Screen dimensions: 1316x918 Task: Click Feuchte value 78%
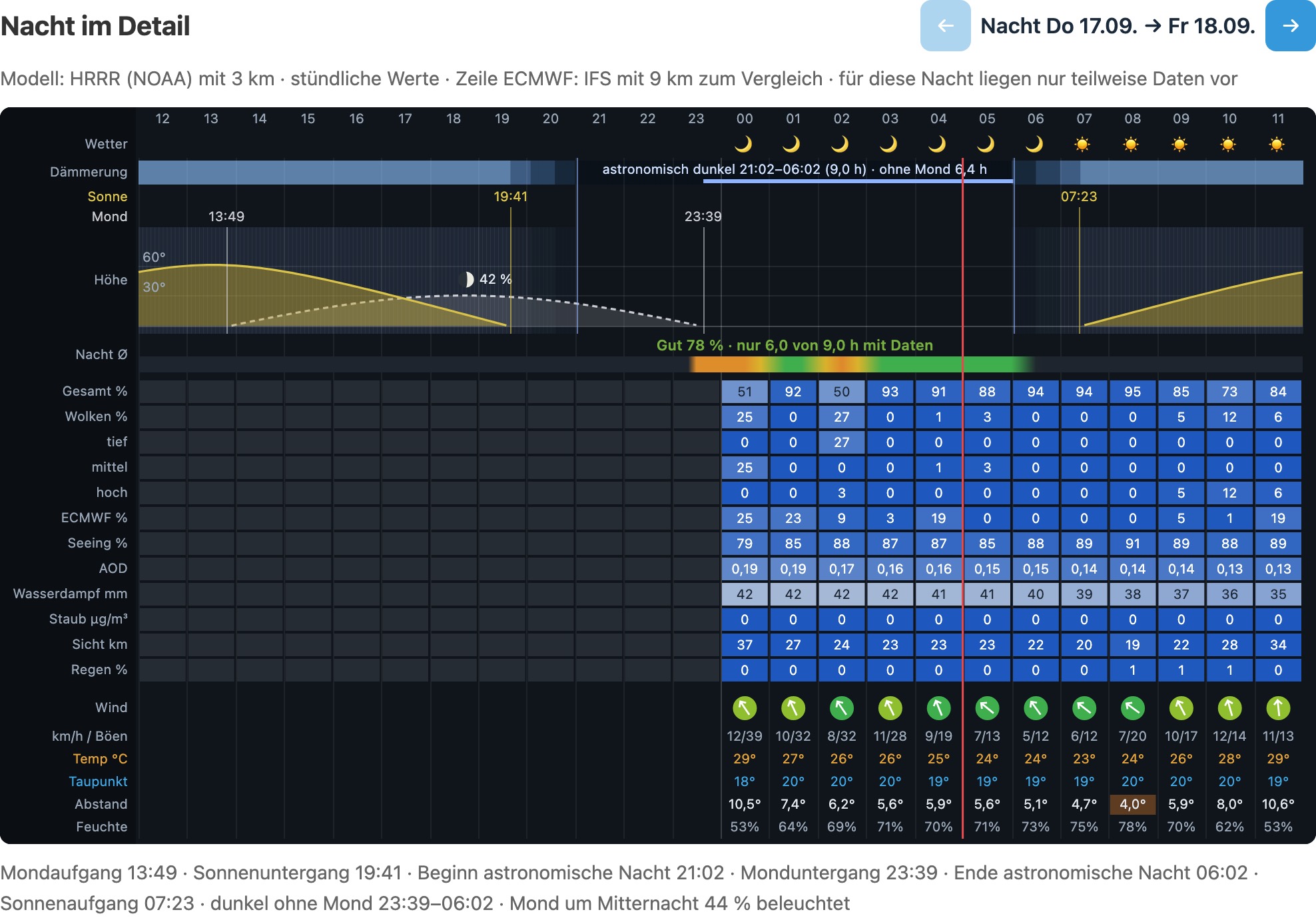[1133, 827]
